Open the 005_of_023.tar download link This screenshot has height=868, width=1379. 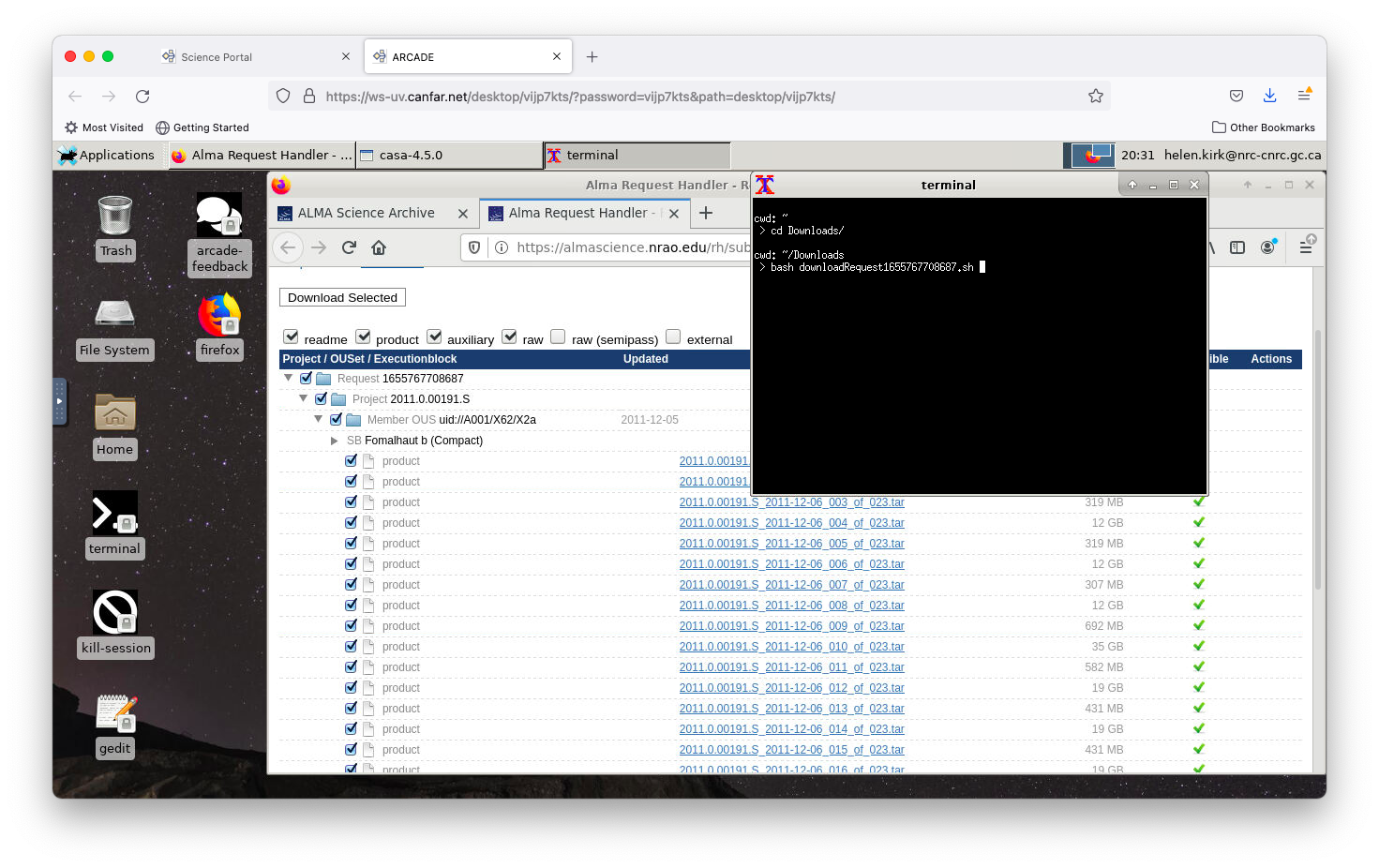pyautogui.click(x=792, y=544)
